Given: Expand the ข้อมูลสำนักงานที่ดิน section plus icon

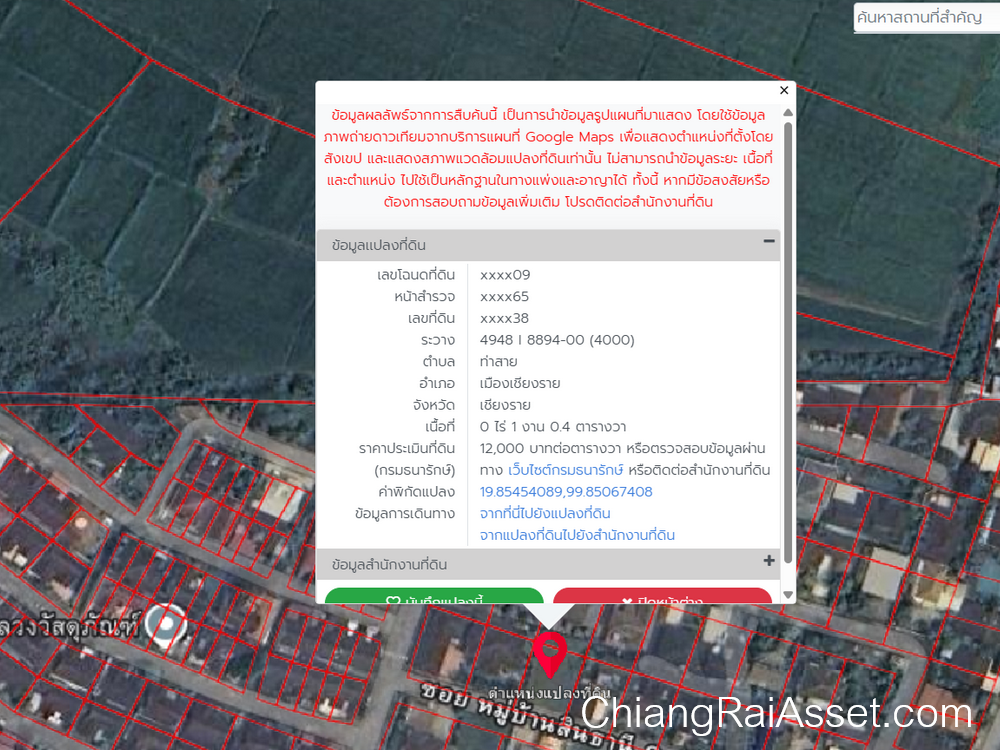Looking at the screenshot, I should (769, 561).
